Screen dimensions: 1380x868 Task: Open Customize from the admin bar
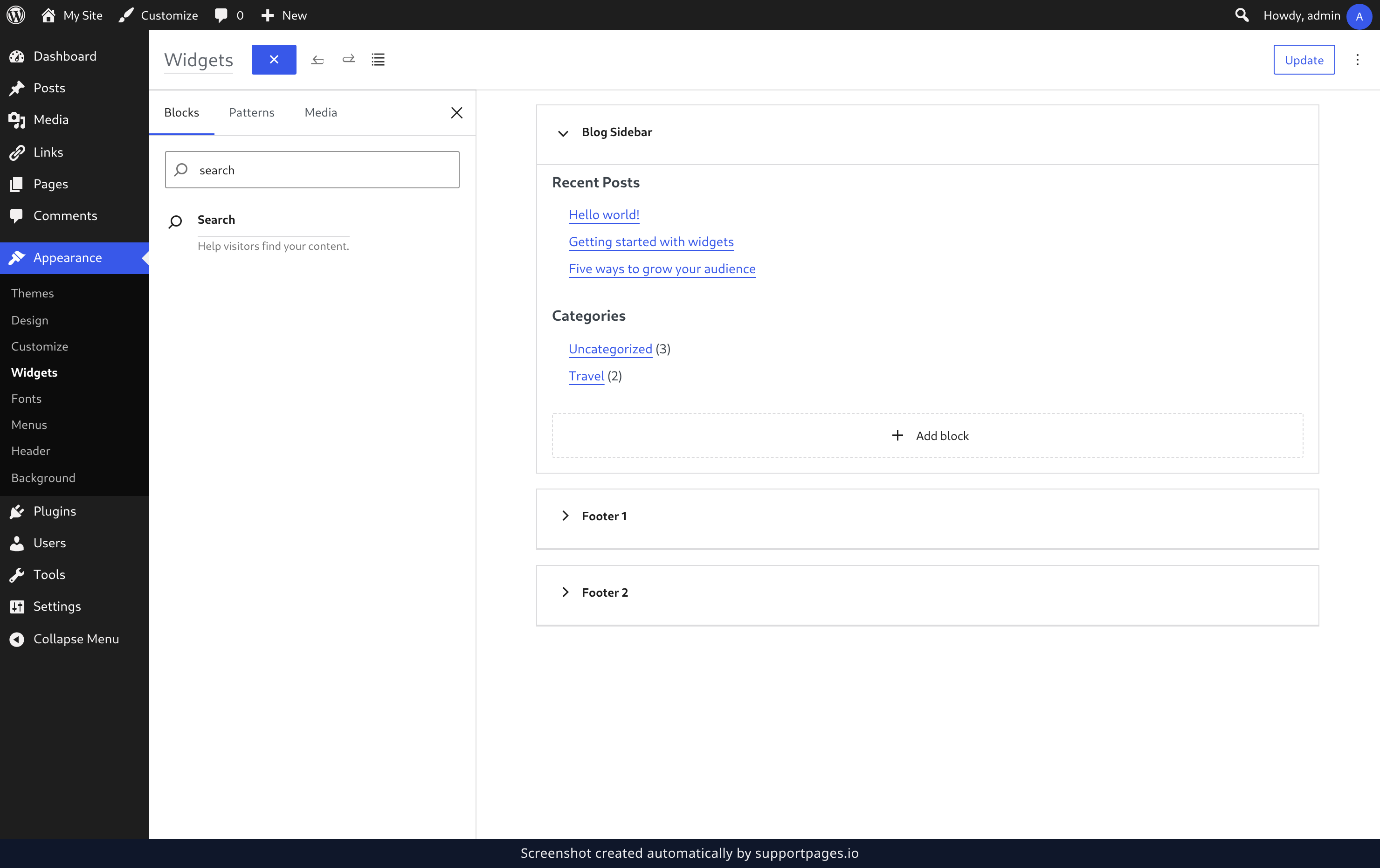(158, 15)
